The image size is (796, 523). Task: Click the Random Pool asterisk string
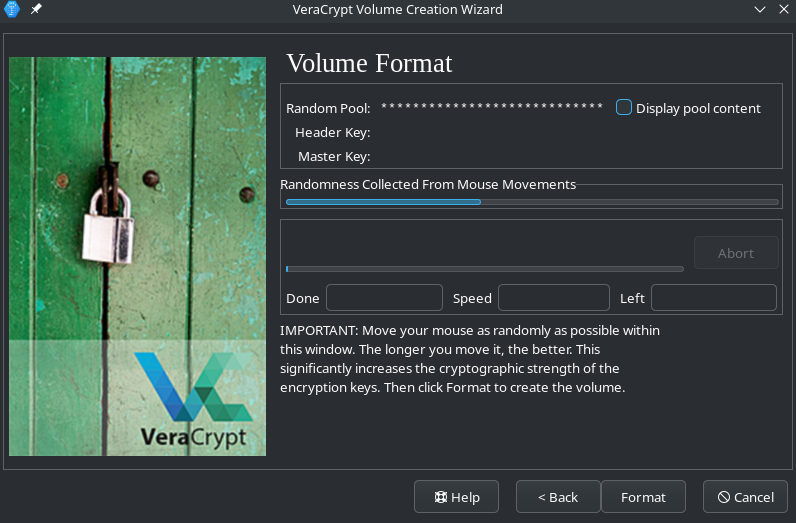(491, 108)
